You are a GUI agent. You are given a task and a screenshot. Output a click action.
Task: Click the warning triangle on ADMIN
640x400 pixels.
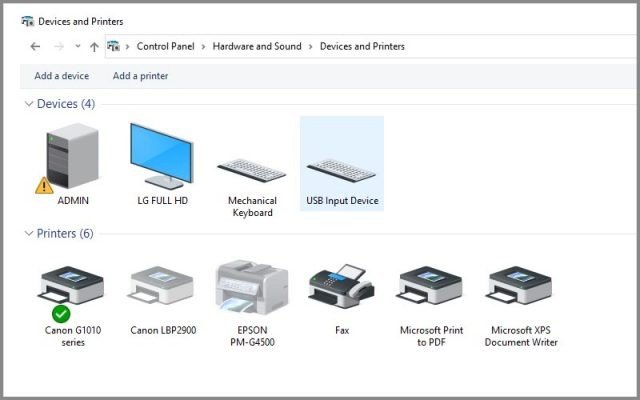tap(44, 186)
